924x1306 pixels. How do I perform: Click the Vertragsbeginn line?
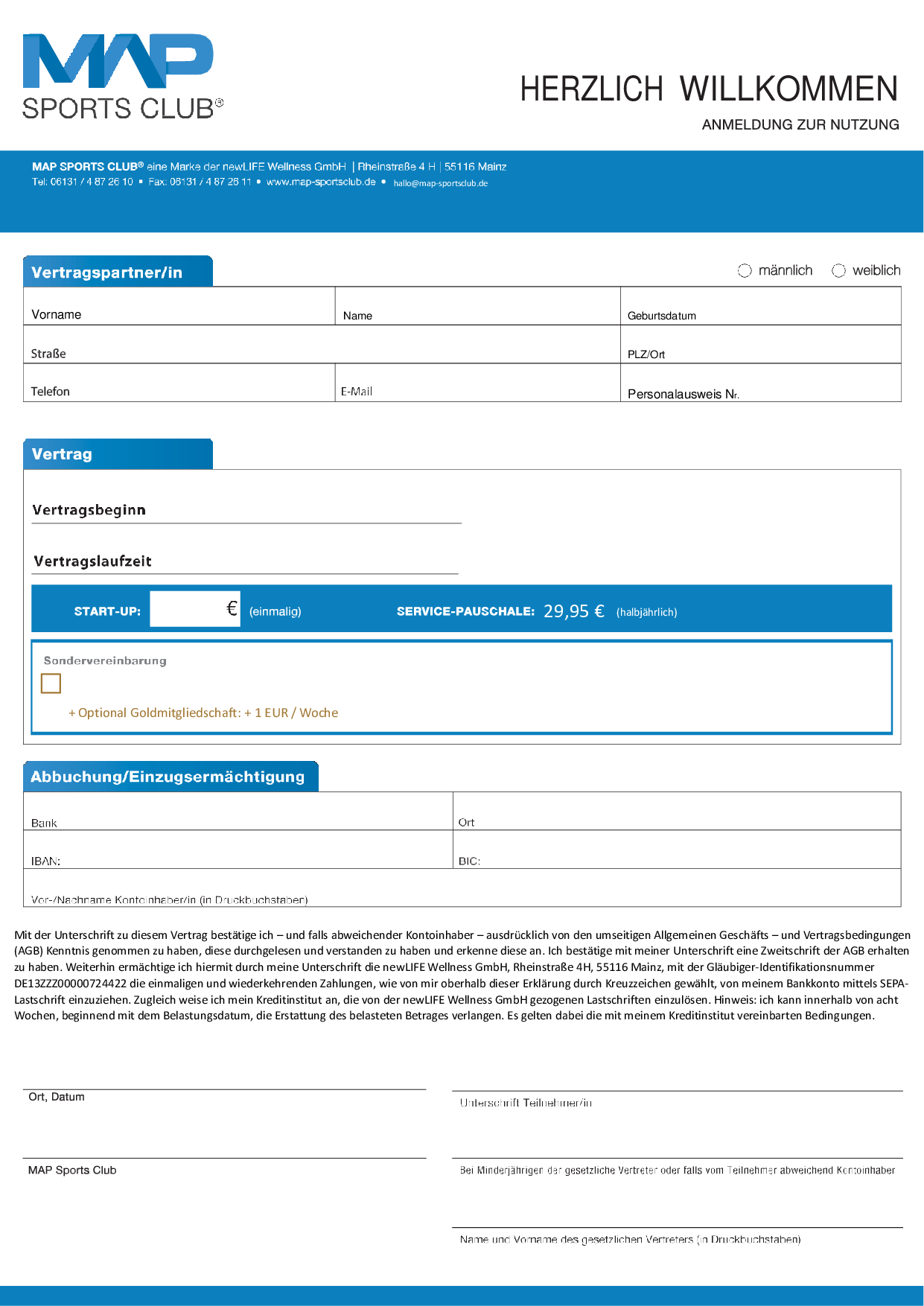246,511
